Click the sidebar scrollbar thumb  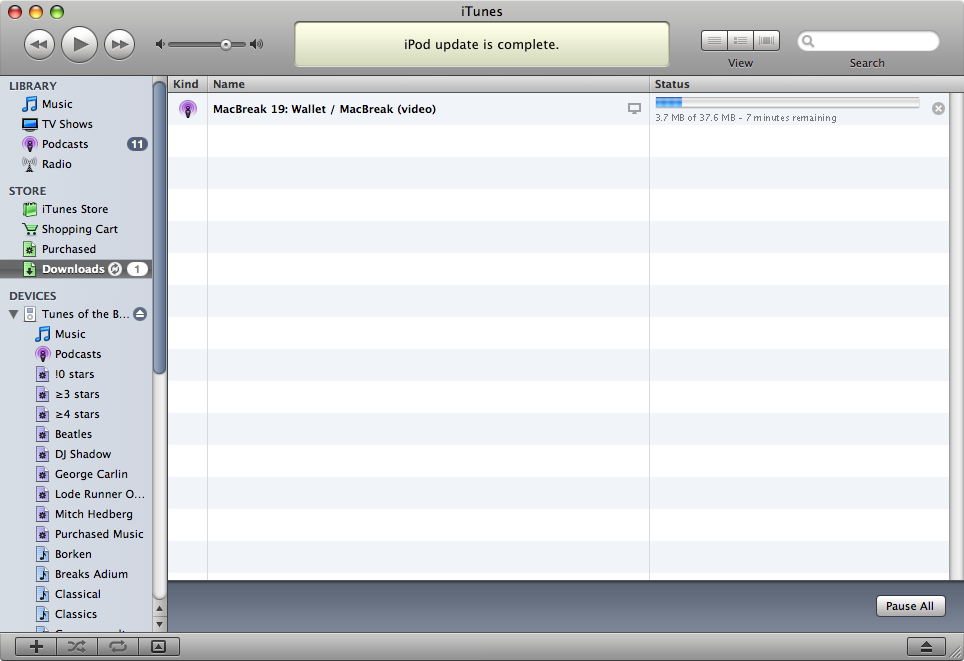pyautogui.click(x=159, y=228)
